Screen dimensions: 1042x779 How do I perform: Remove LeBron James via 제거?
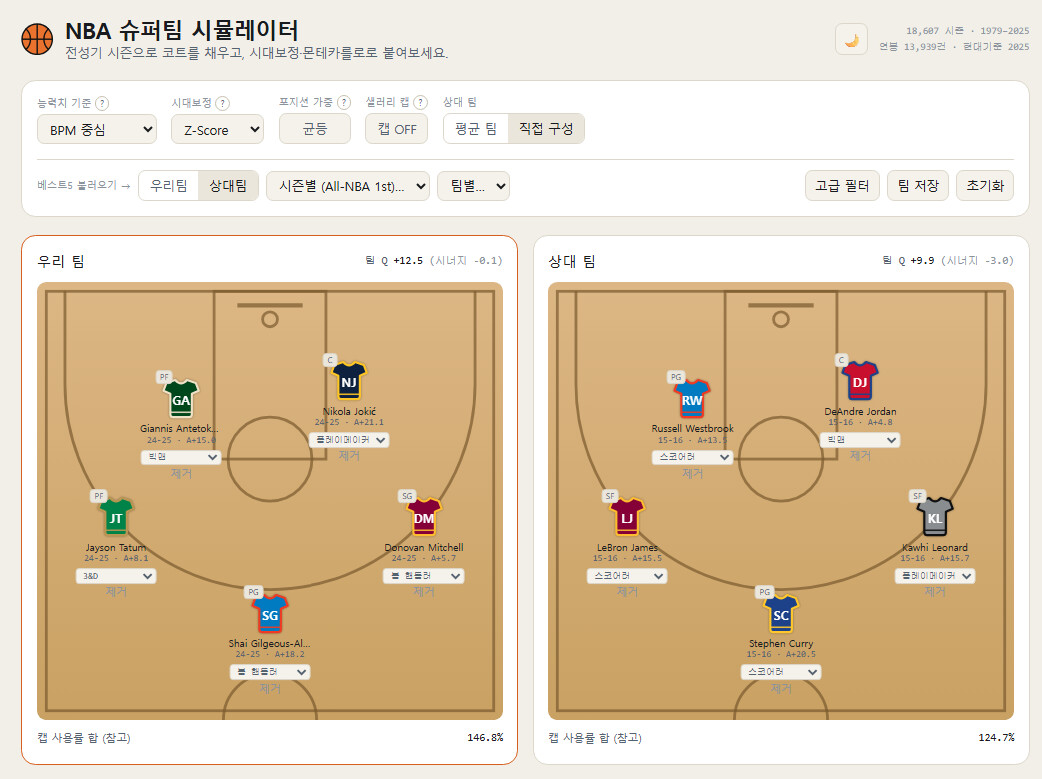point(627,591)
